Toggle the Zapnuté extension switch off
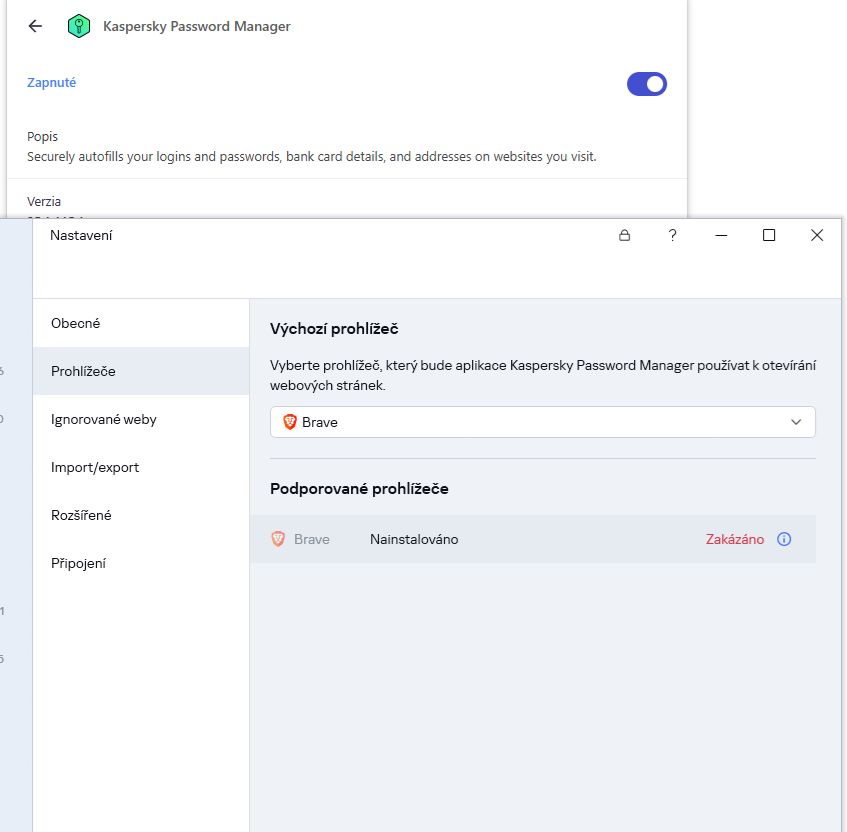The height and width of the screenshot is (832, 847). coord(646,84)
